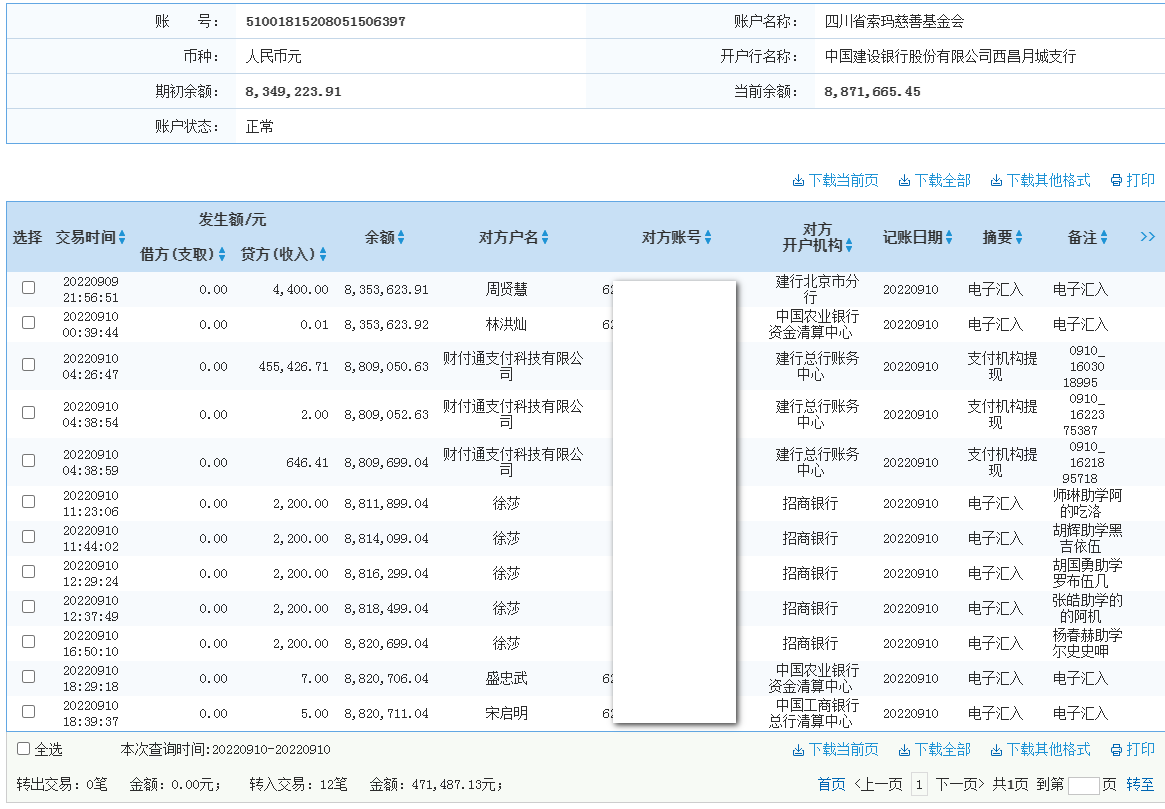1165x809 pixels.
Task: Sort by 贷方(收入) column arrows
Action: (x=323, y=255)
